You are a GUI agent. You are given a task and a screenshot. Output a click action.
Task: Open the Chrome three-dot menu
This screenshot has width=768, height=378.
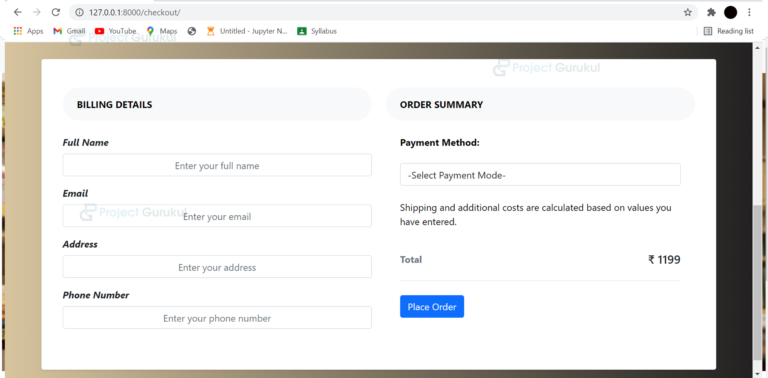click(749, 12)
